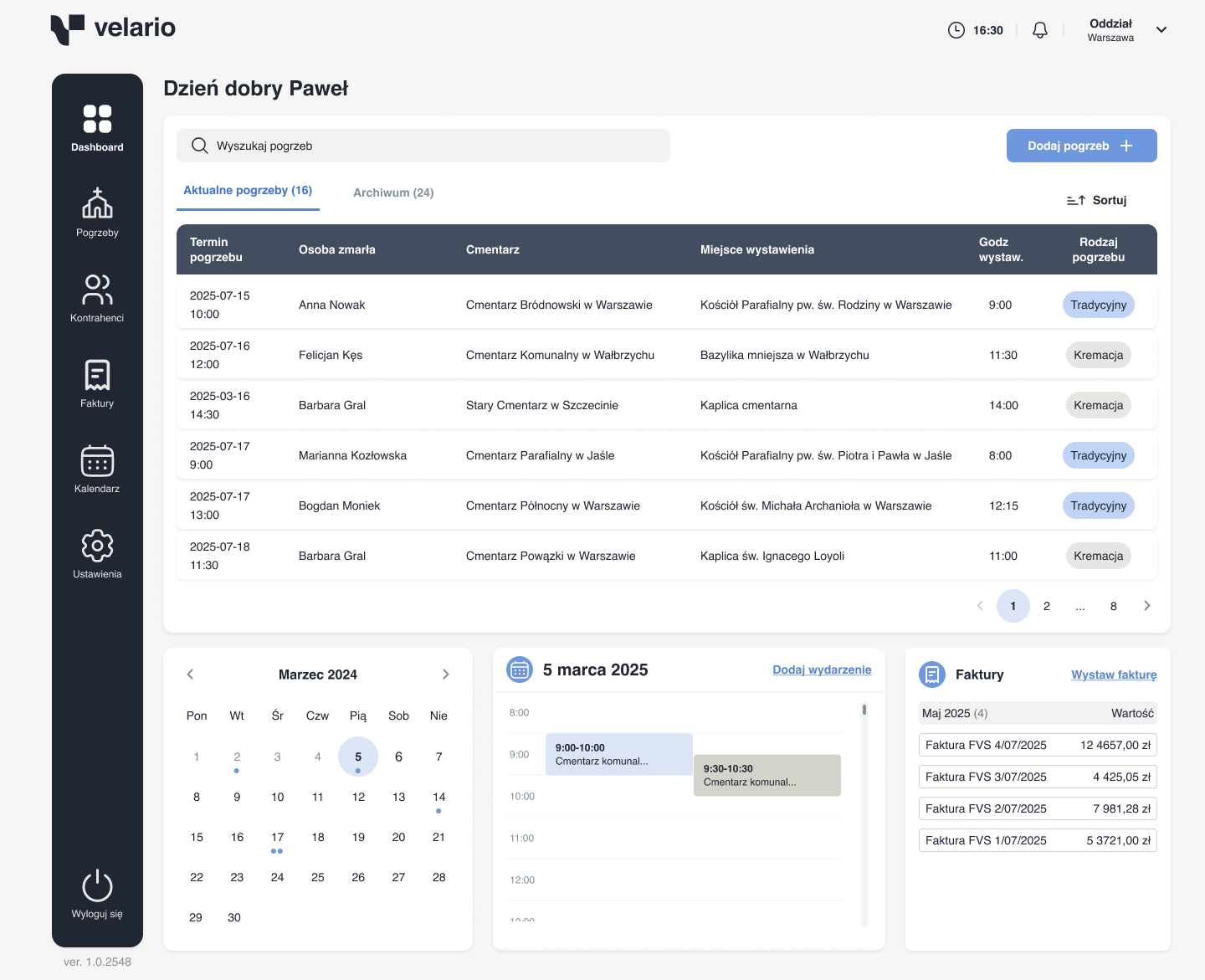Image resolution: width=1205 pixels, height=980 pixels.
Task: Click Maj 2025 (4) invoice header
Action: (1038, 713)
